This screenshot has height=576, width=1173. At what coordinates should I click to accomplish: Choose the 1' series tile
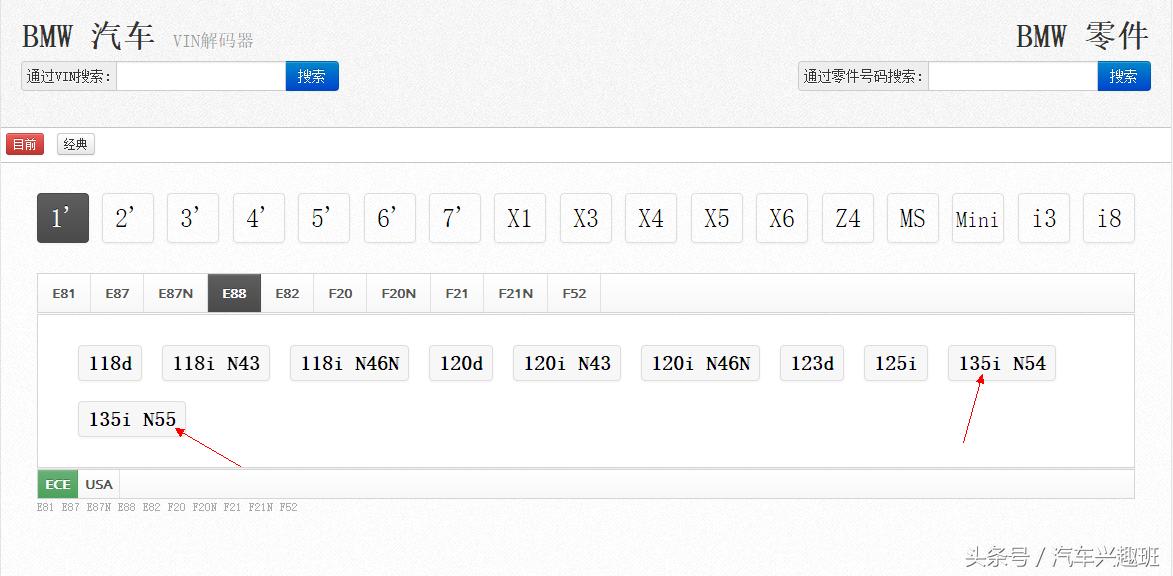63,218
